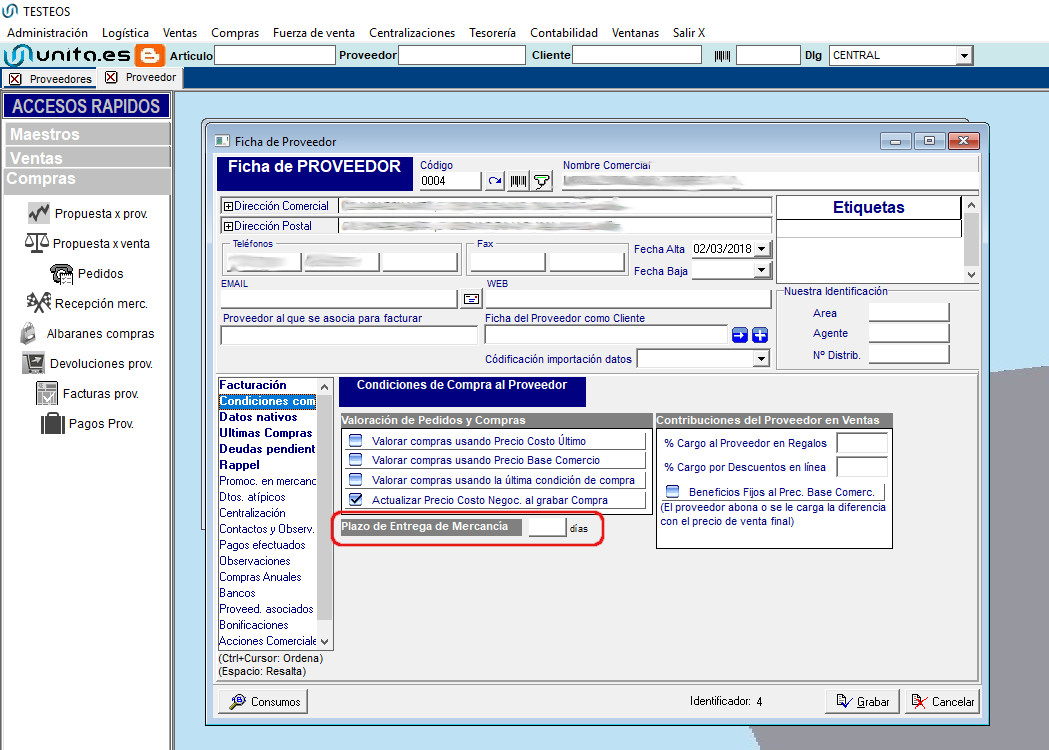Select Observaciones in section list
This screenshot has width=1049, height=750.
[255, 561]
